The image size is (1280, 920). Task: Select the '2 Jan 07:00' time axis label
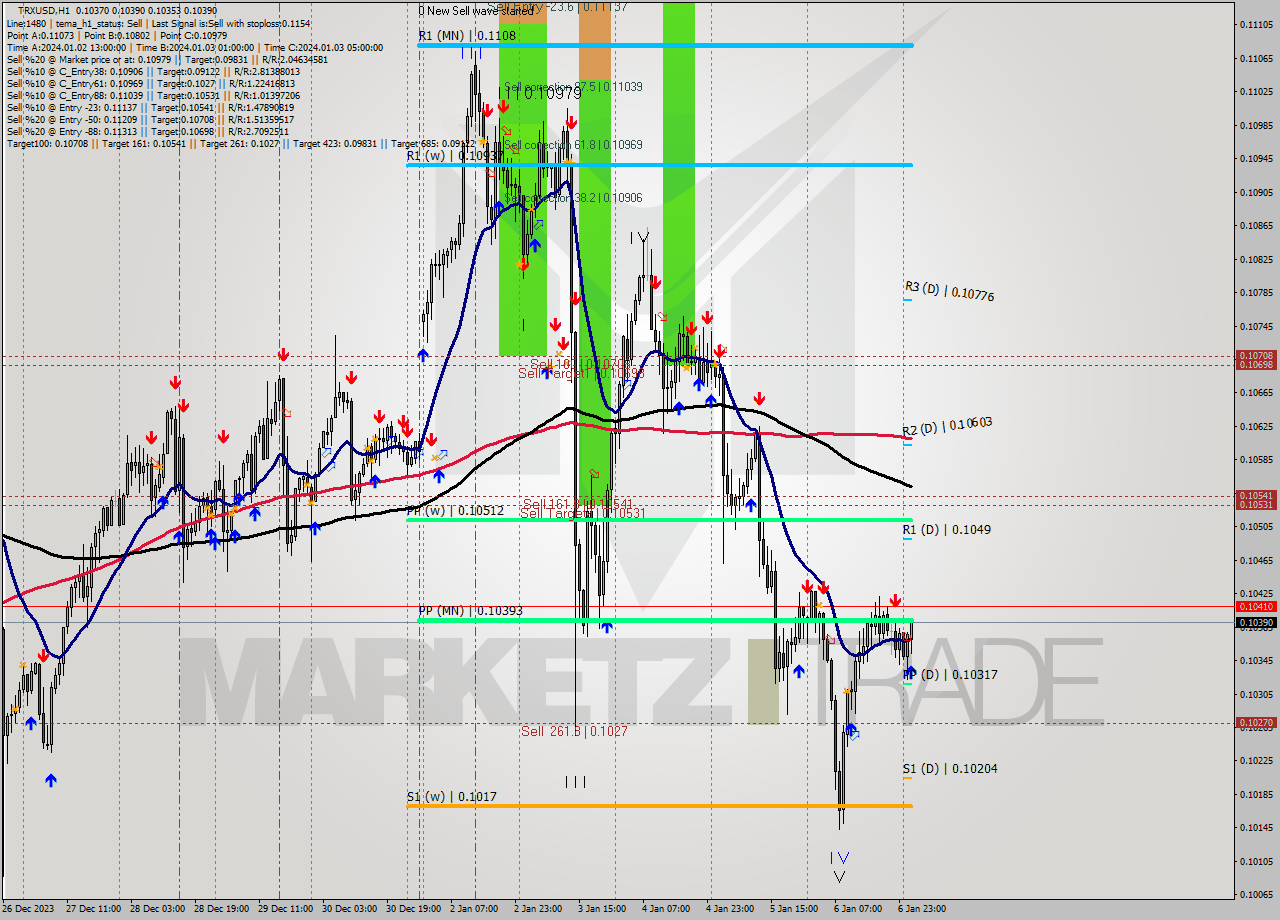(x=474, y=909)
